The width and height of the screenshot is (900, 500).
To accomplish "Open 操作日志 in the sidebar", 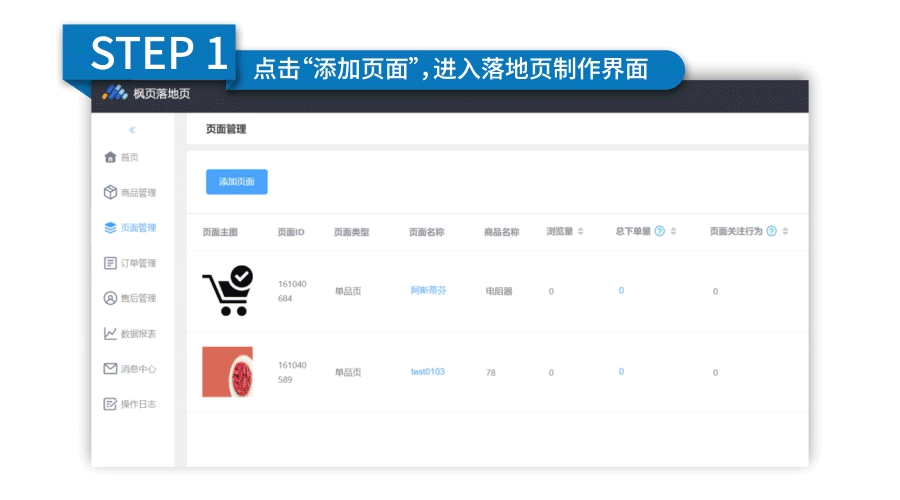I will pyautogui.click(x=138, y=404).
